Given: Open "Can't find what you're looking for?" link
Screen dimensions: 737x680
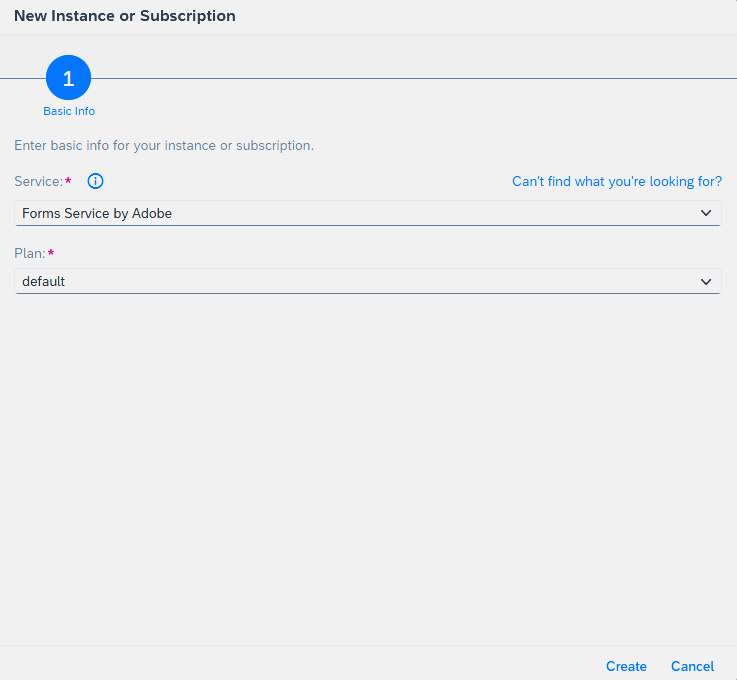Looking at the screenshot, I should tap(617, 181).
